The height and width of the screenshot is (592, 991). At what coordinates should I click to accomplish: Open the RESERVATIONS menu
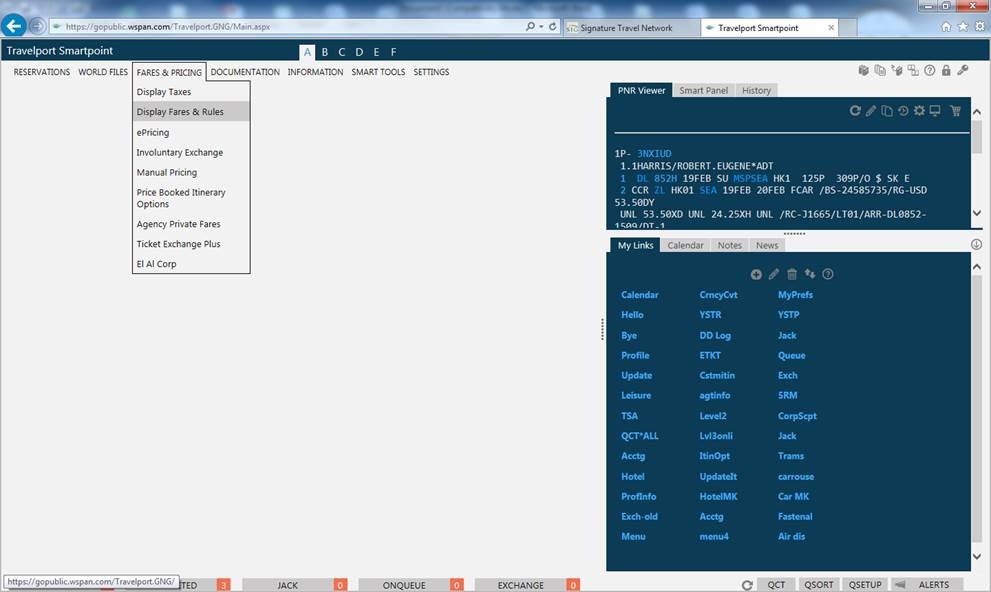(42, 72)
